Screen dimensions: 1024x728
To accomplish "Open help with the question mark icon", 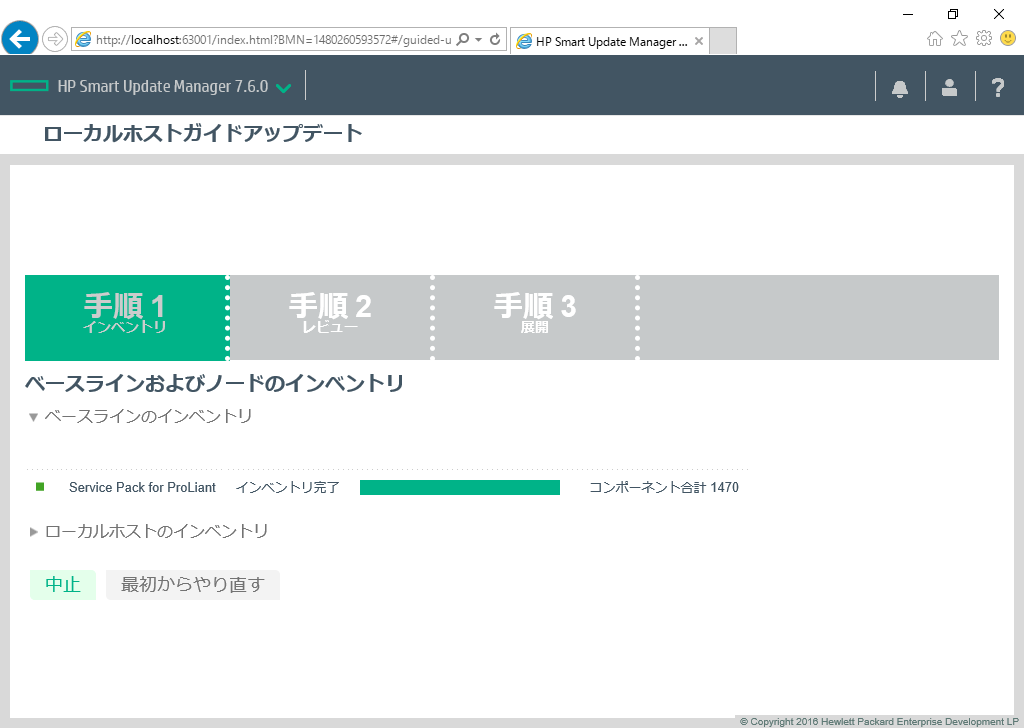I will pos(998,87).
